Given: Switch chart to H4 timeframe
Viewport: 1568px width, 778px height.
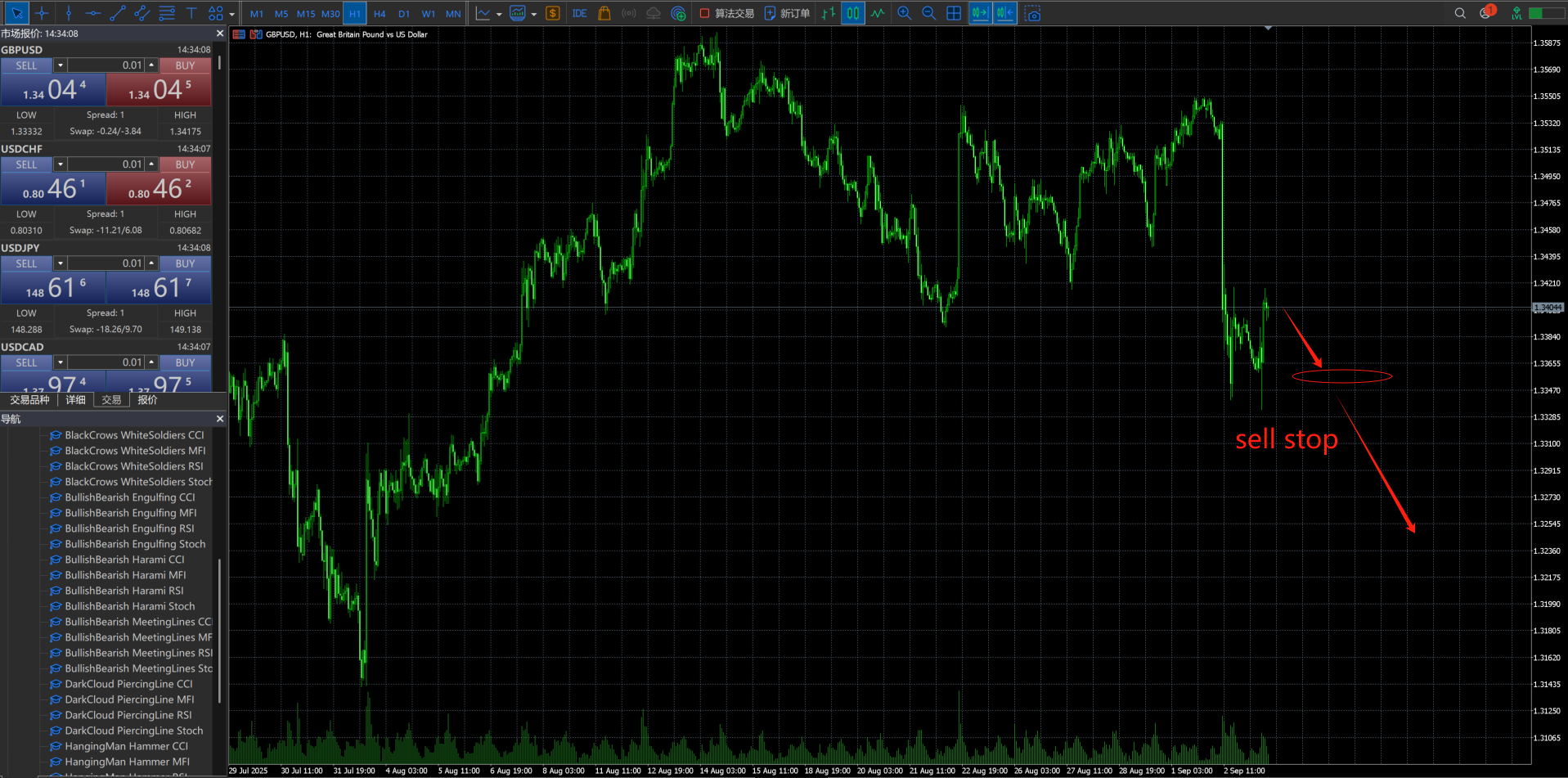Looking at the screenshot, I should [x=380, y=14].
